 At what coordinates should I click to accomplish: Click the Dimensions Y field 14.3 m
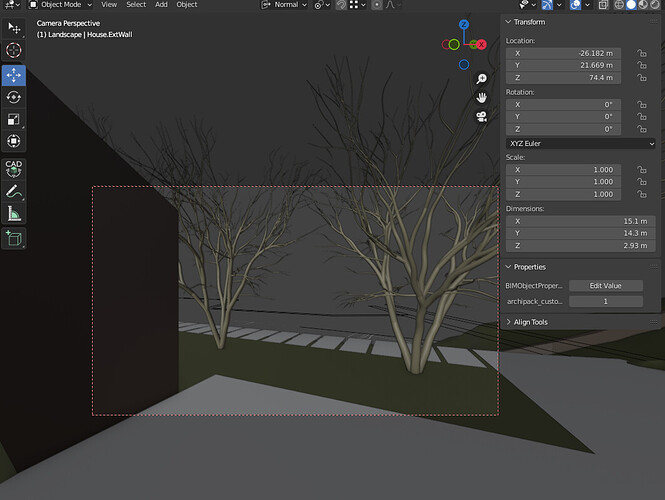coord(580,233)
